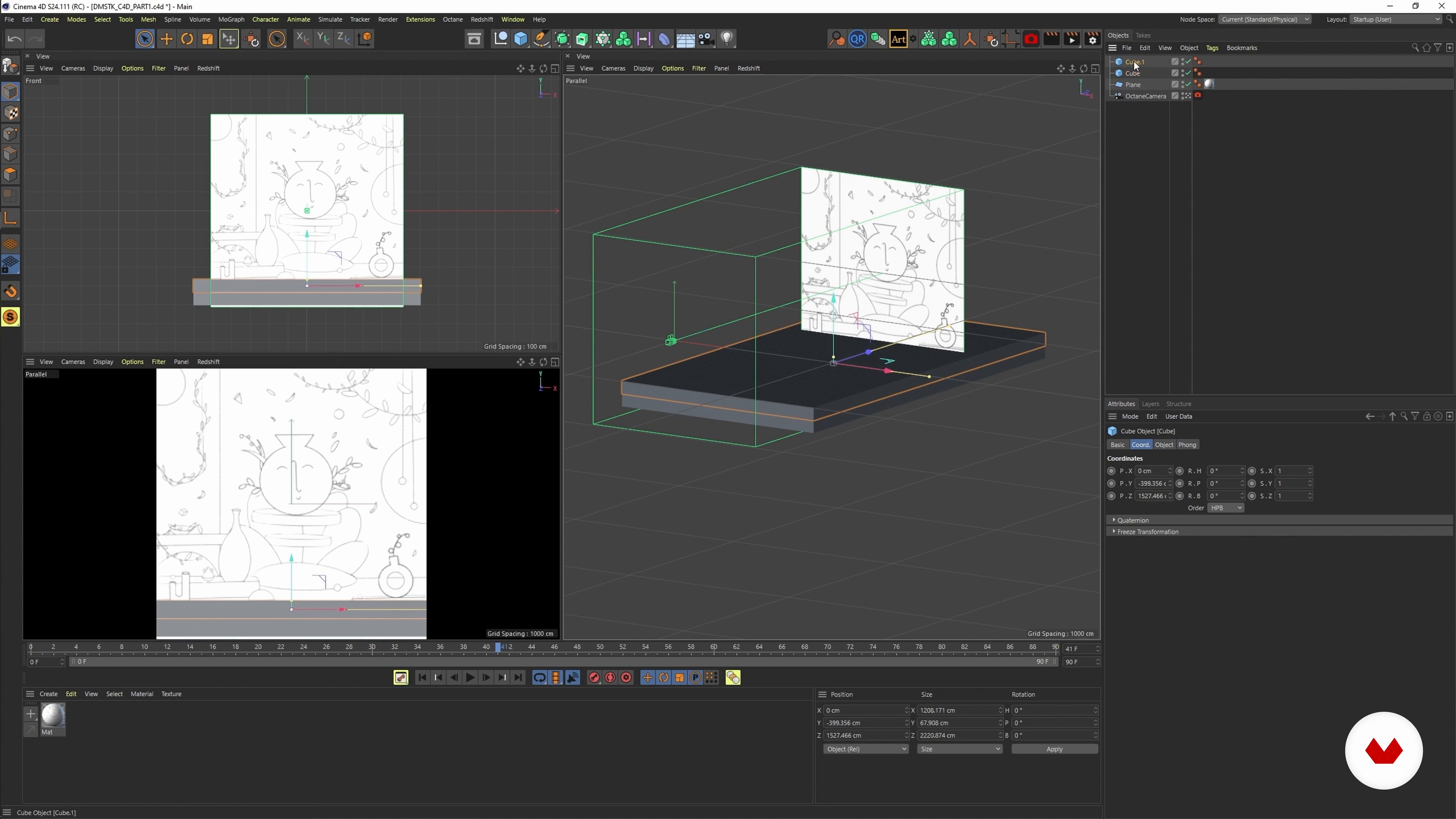Open the Light object icon
Screen dimensions: 1456x819
(x=727, y=39)
